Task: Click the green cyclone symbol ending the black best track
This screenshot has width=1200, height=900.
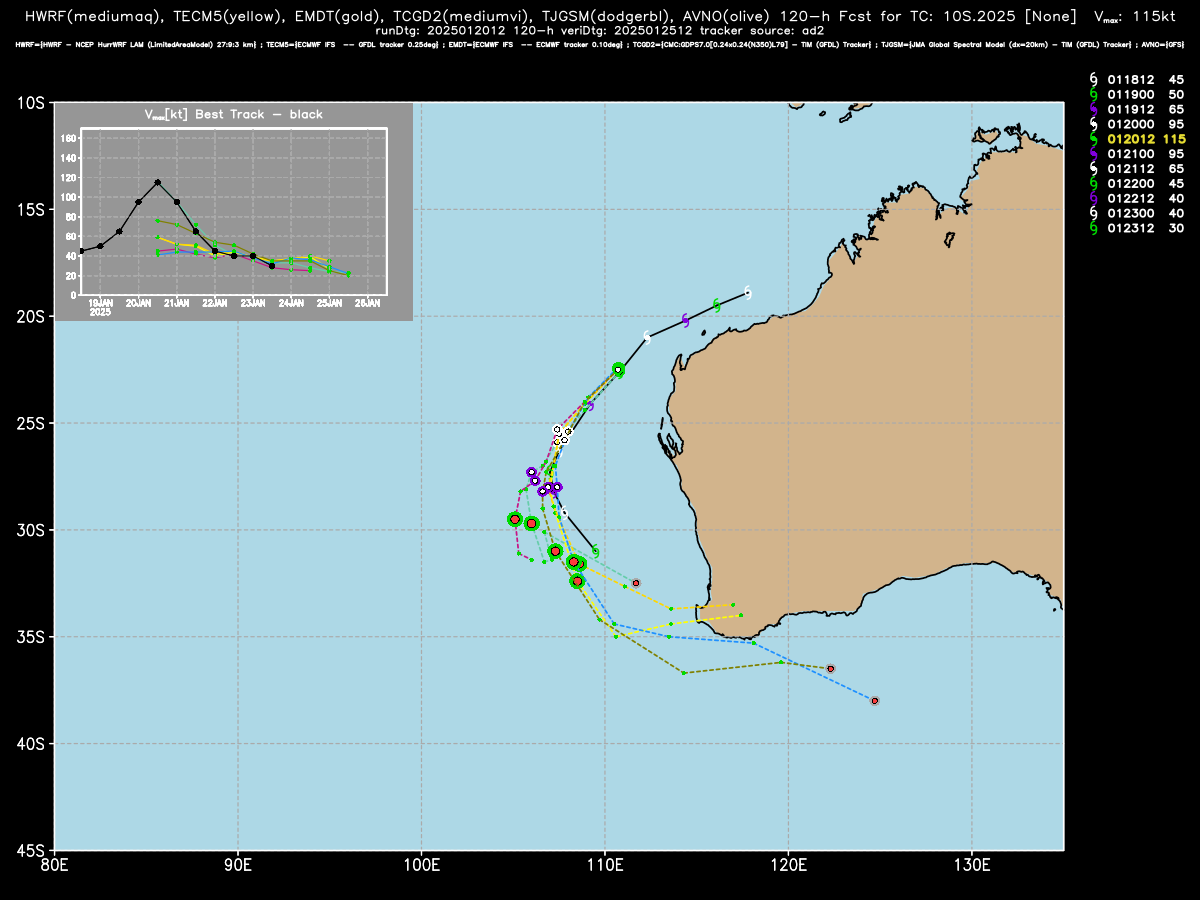Action: [x=595, y=551]
